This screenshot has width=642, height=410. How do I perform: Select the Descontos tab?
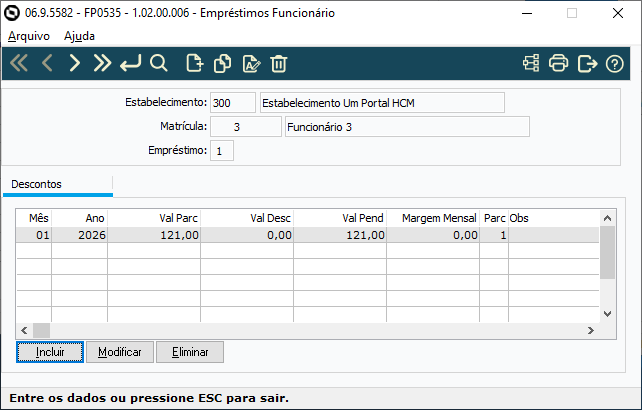click(58, 185)
